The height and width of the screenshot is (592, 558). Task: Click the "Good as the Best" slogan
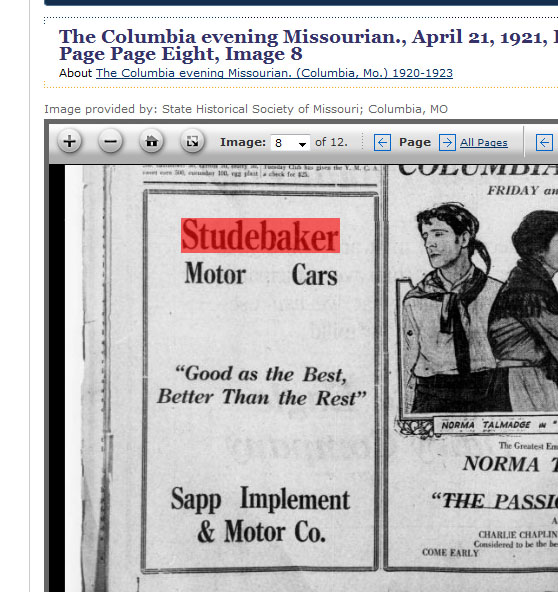coord(261,385)
